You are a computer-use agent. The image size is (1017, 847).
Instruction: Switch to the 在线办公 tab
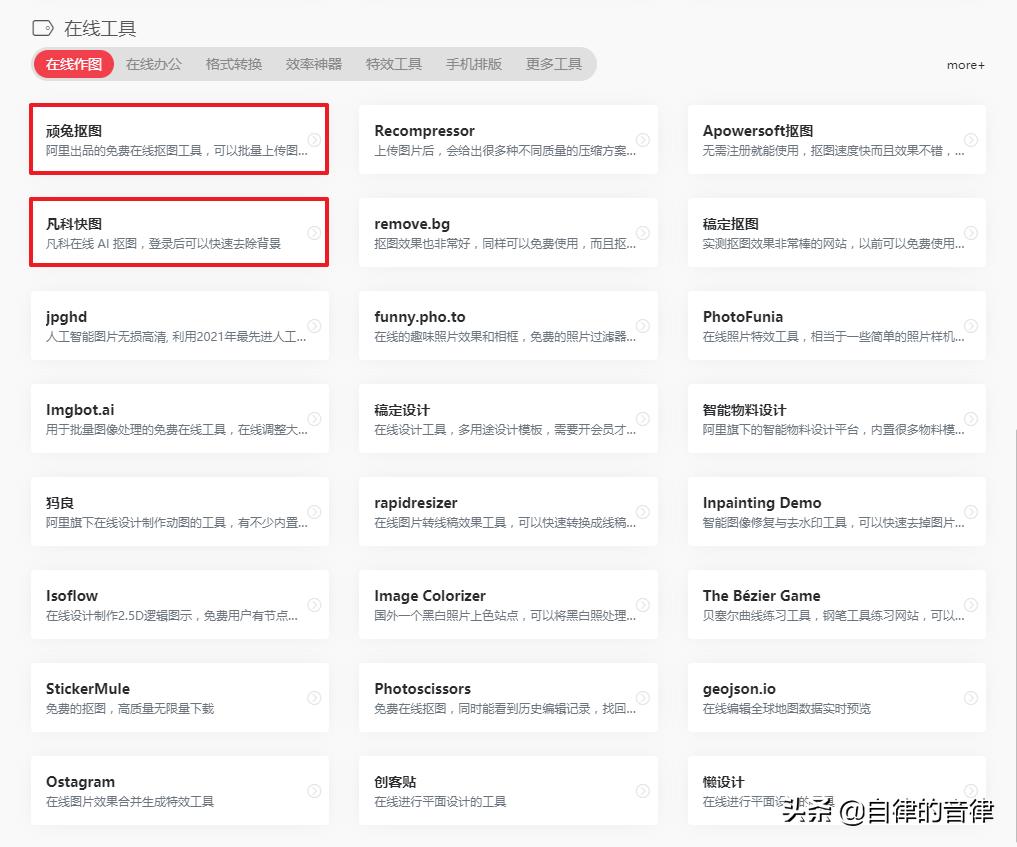click(x=152, y=63)
